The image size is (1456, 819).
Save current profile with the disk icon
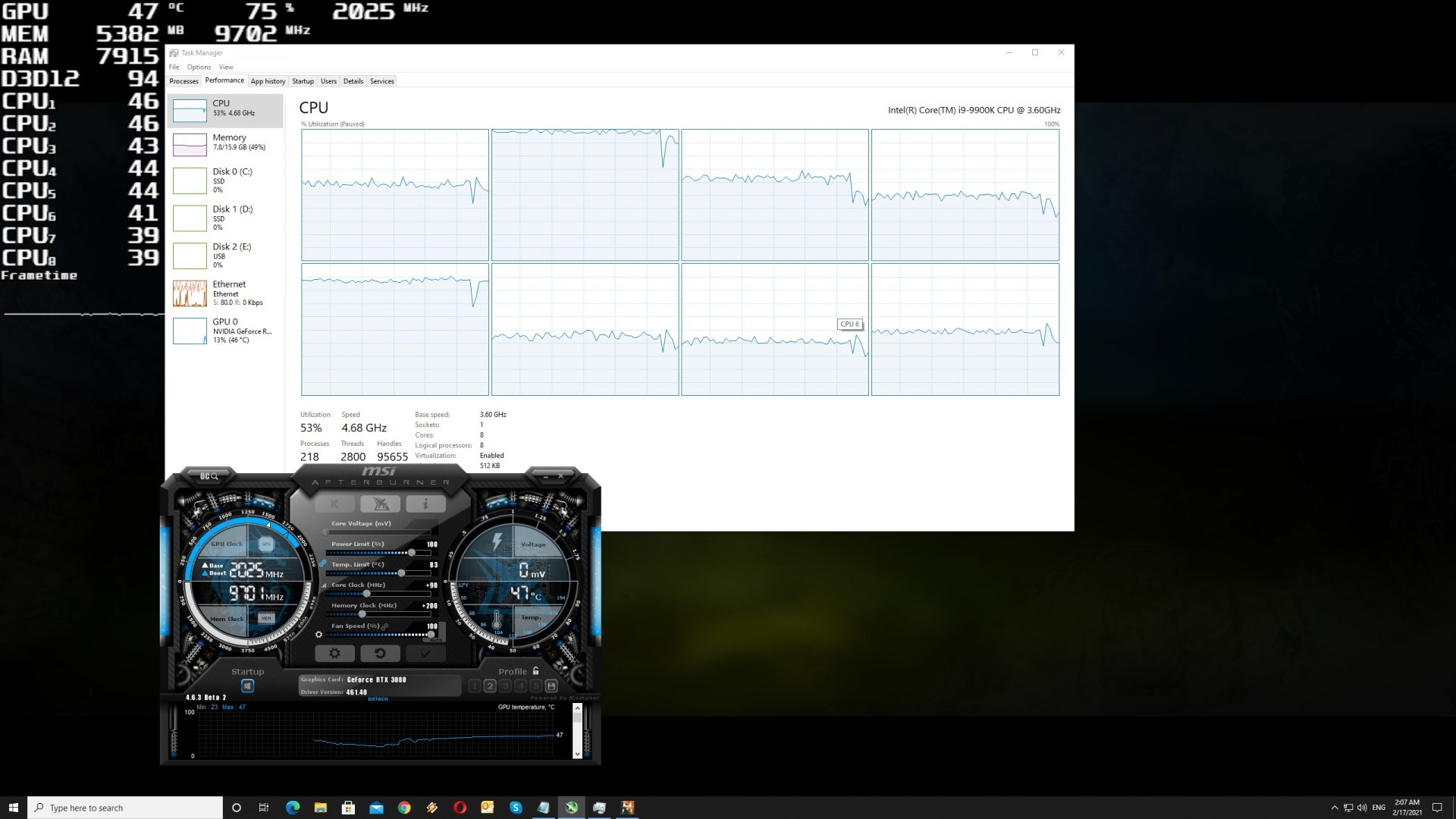(551, 686)
